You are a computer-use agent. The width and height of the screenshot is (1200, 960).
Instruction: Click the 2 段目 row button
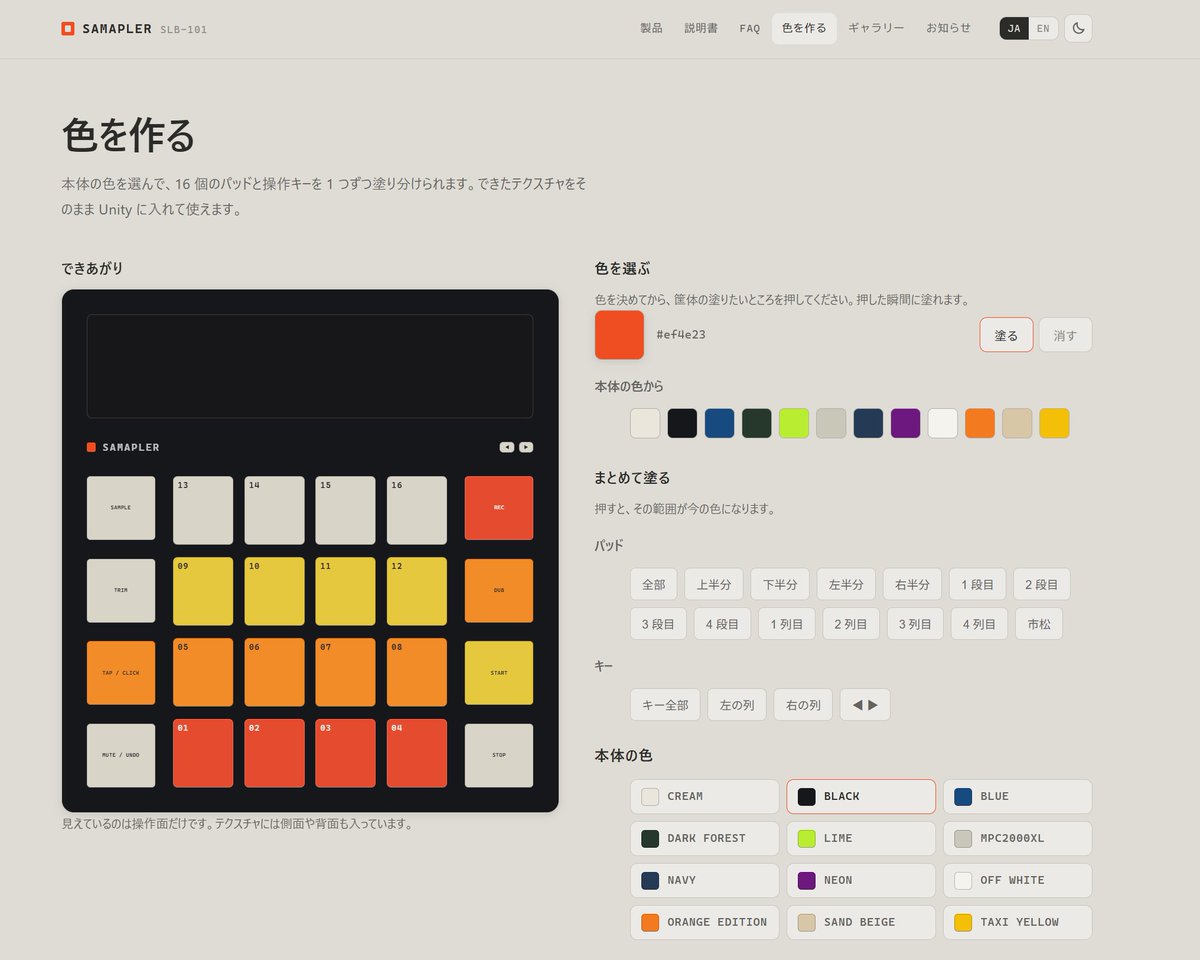click(1042, 584)
